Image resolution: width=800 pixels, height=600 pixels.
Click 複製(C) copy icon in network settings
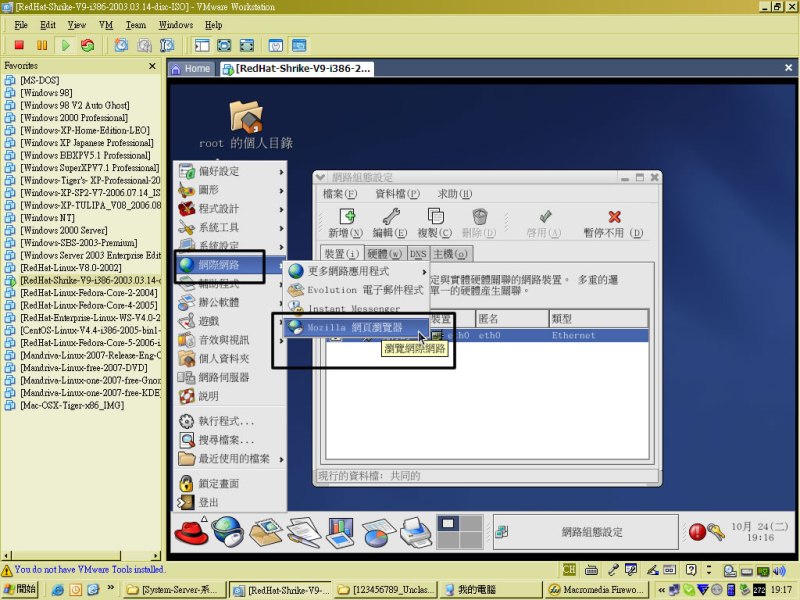435,223
